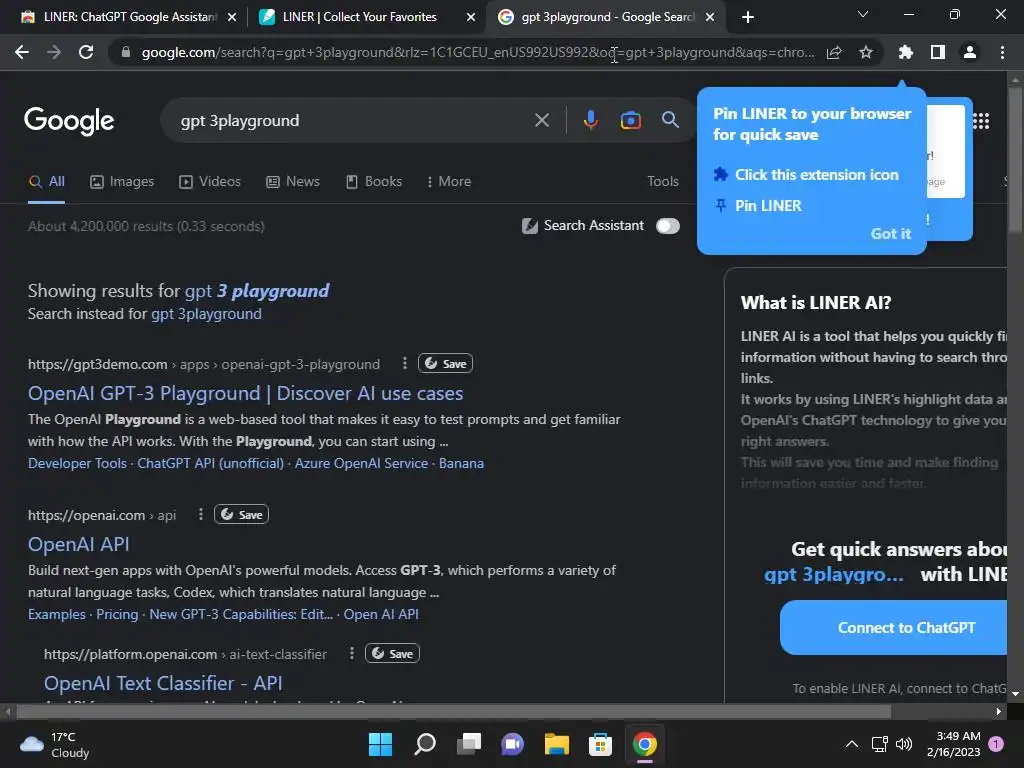Click the vertical scrollbar down arrow
The image size is (1024, 768).
[x=1015, y=694]
